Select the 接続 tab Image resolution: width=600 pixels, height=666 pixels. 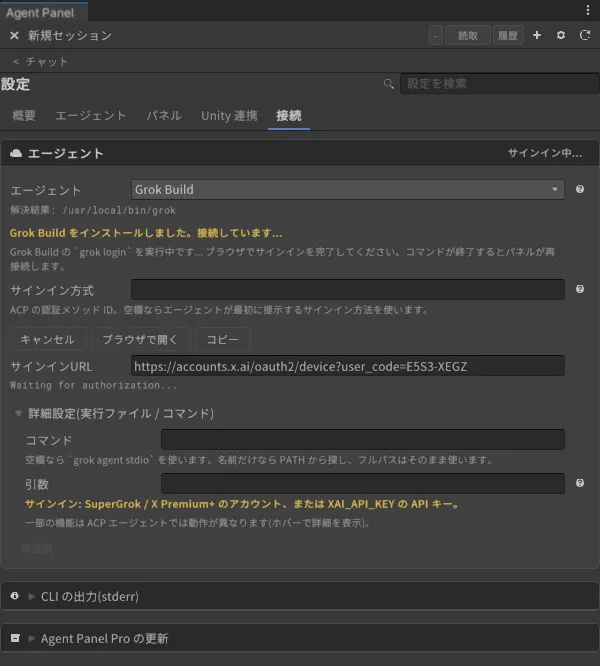click(289, 116)
